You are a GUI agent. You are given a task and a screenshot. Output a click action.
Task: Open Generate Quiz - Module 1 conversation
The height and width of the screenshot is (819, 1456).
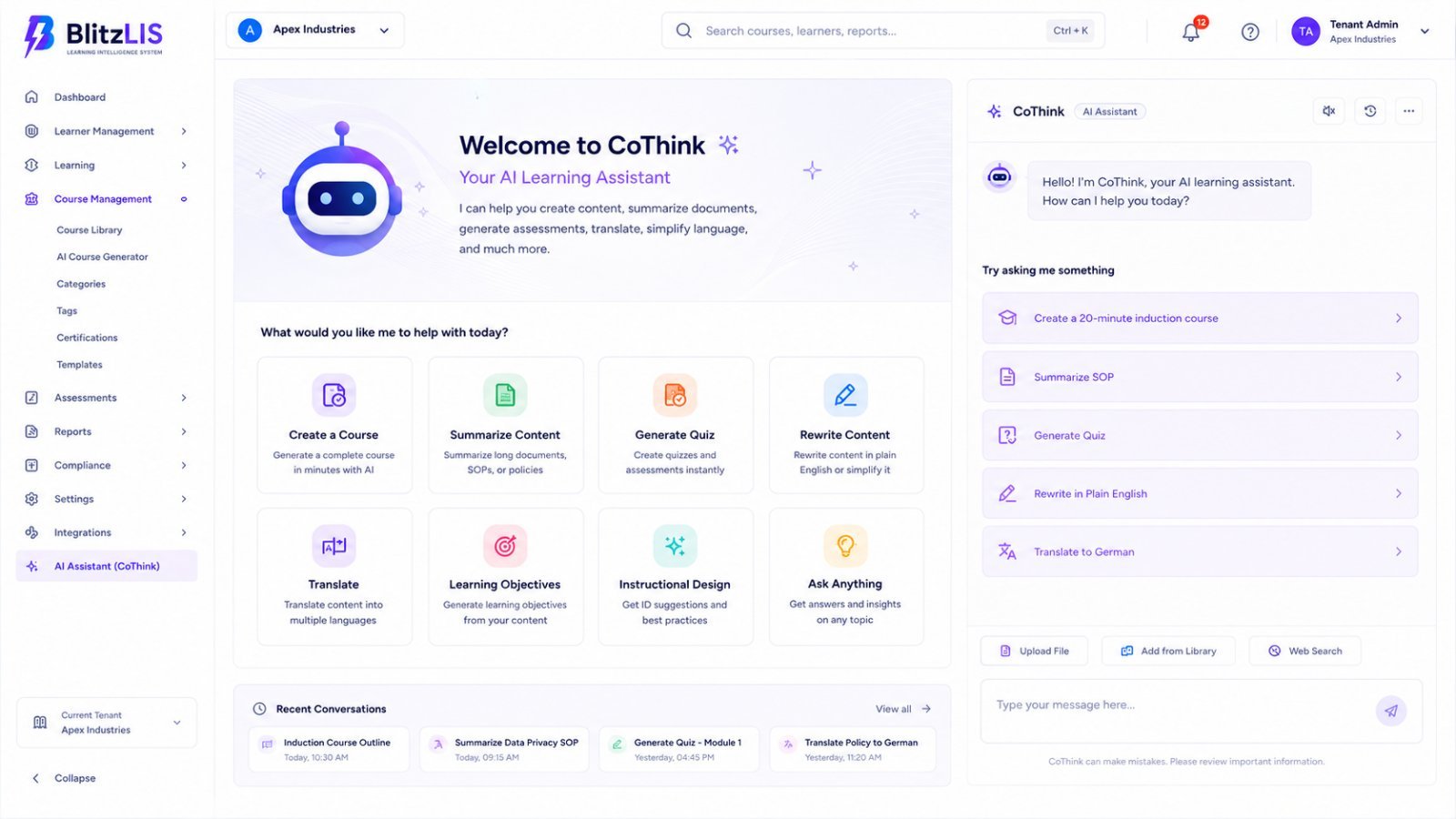pos(679,749)
